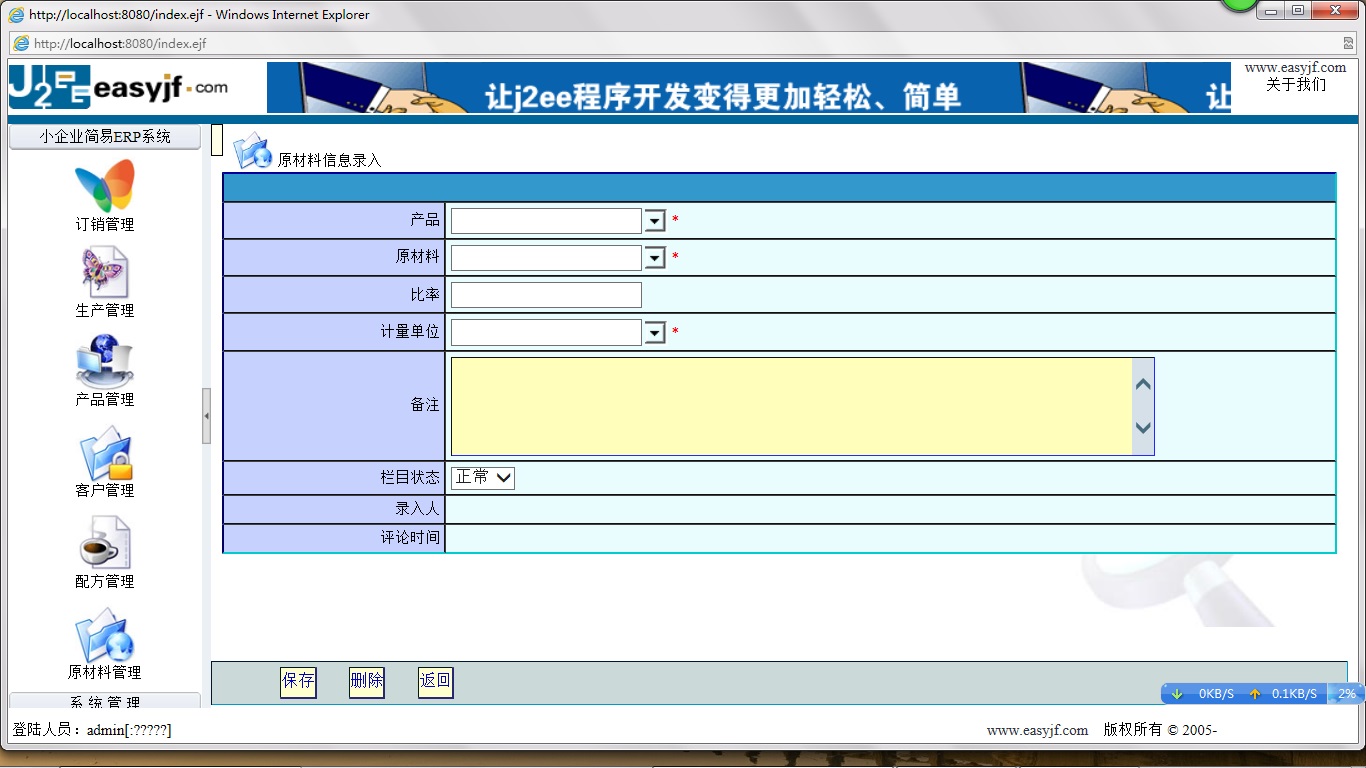Open the 配方管理 coffee cup icon
The image size is (1366, 768).
(105, 543)
